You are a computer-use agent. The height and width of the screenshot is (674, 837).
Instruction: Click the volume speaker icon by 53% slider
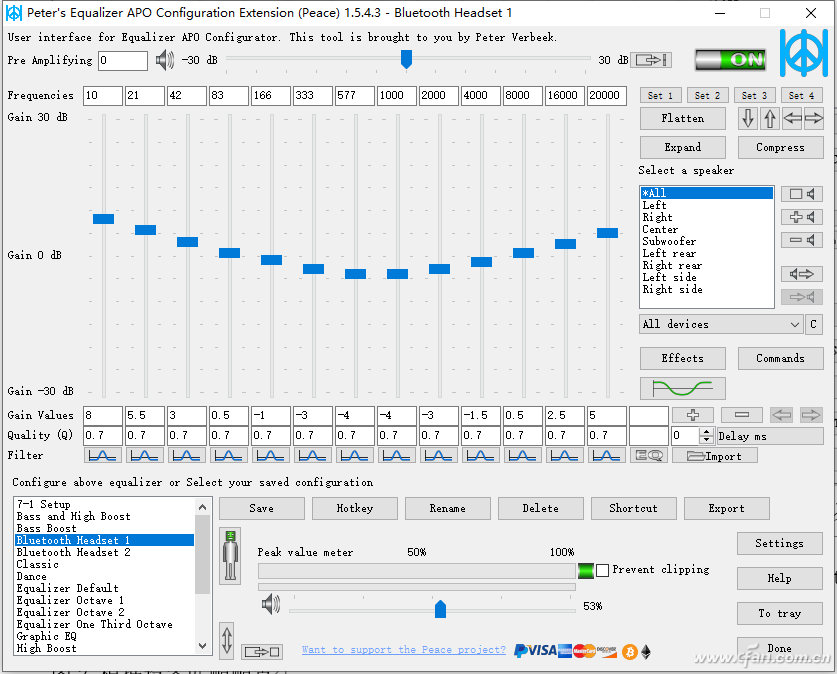click(x=271, y=604)
